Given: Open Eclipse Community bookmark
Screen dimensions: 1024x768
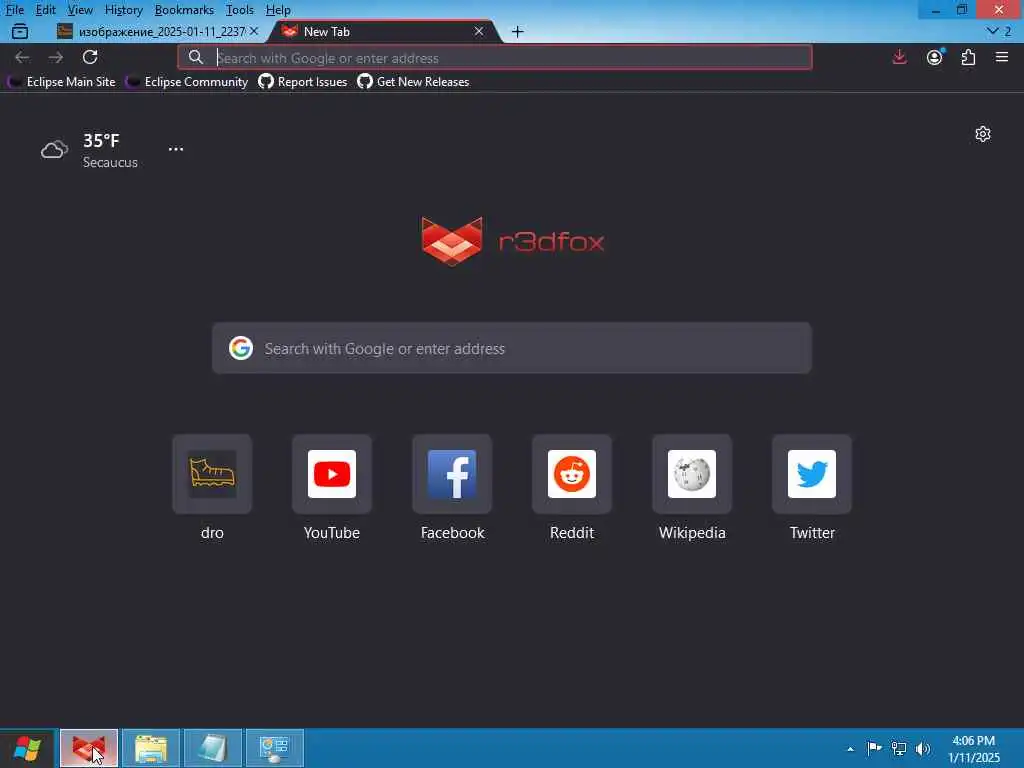Looking at the screenshot, I should (187, 82).
